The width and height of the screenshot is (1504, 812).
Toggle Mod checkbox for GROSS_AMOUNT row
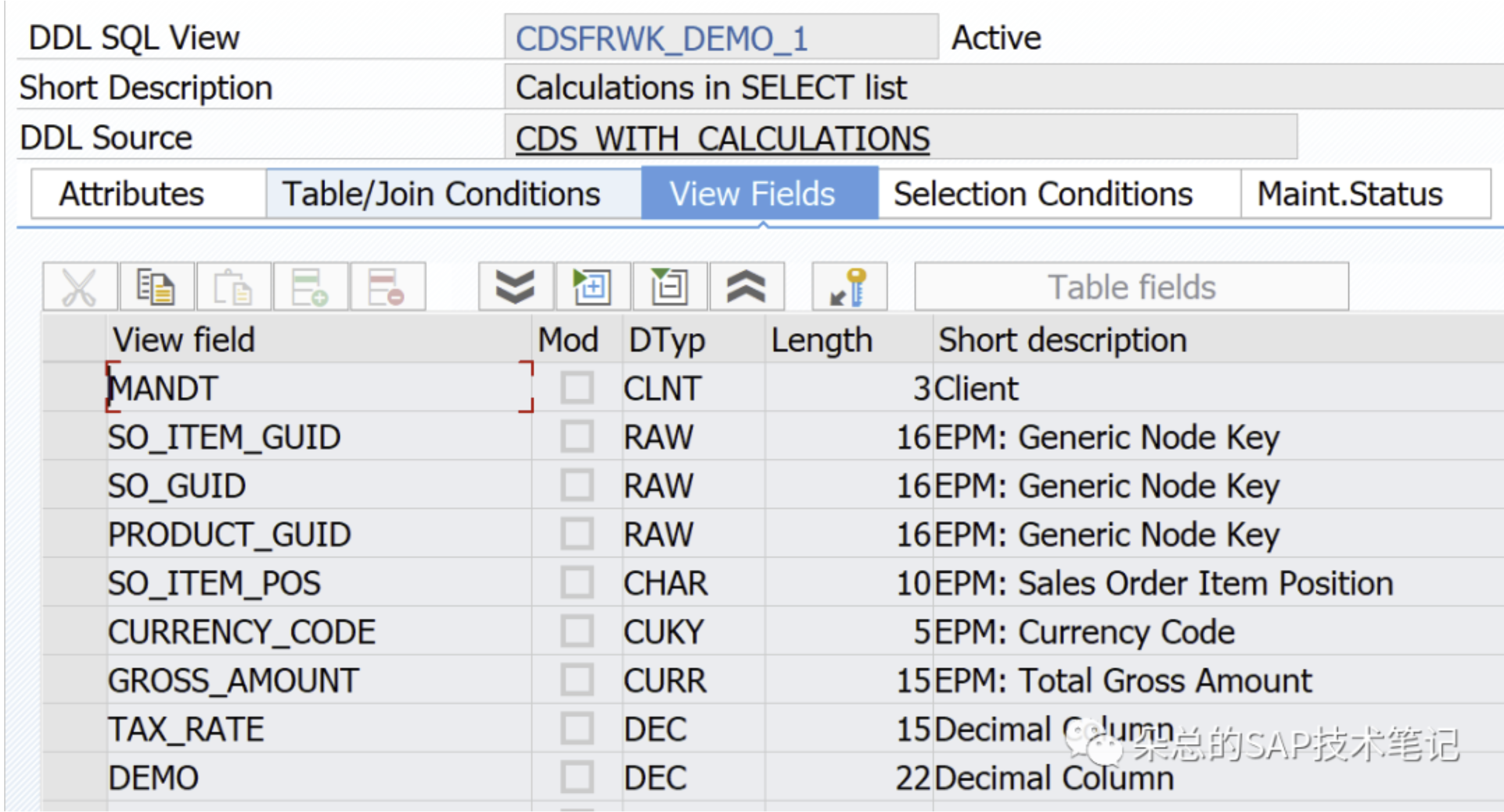(x=577, y=680)
